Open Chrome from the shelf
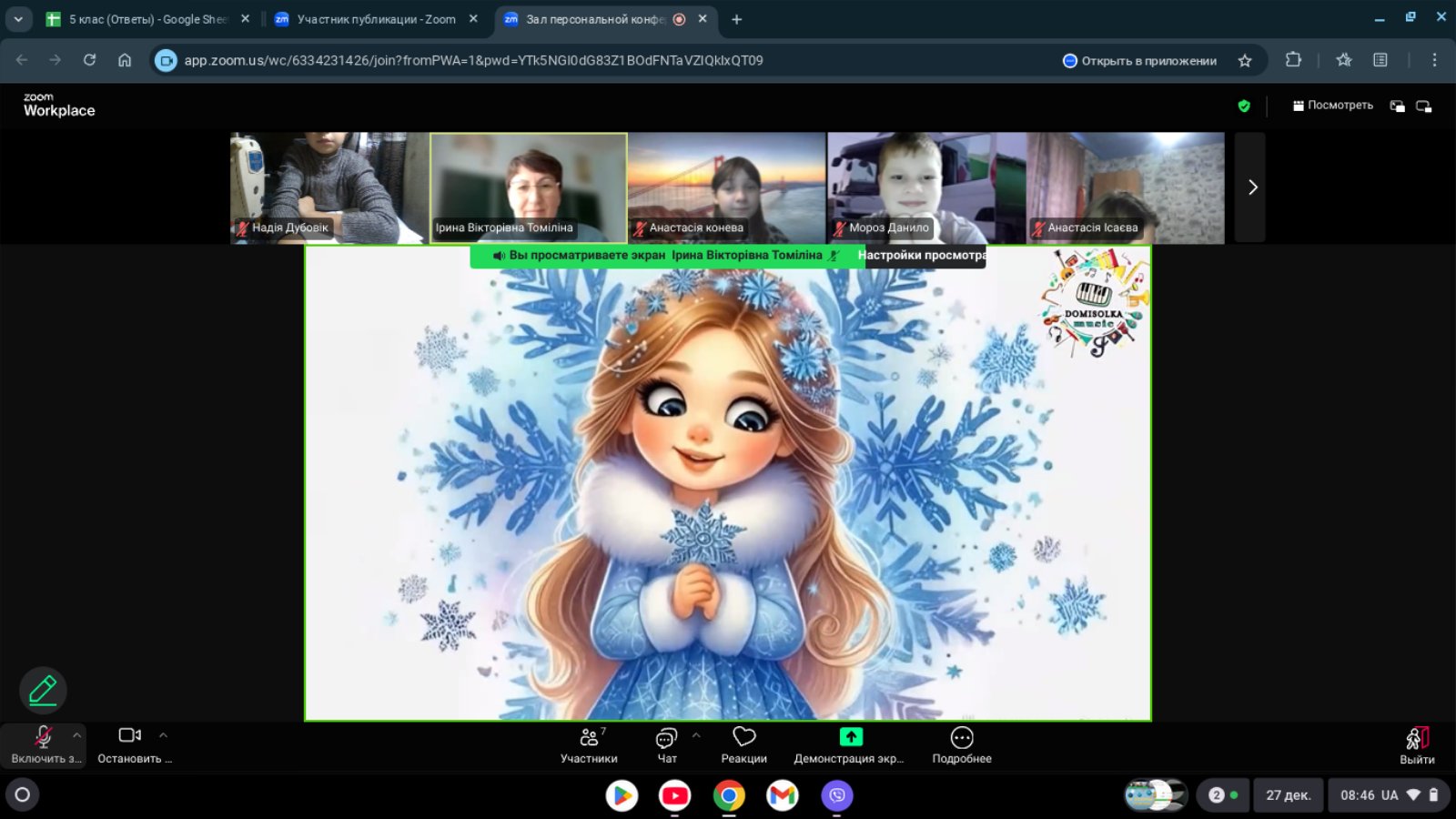 [x=729, y=795]
